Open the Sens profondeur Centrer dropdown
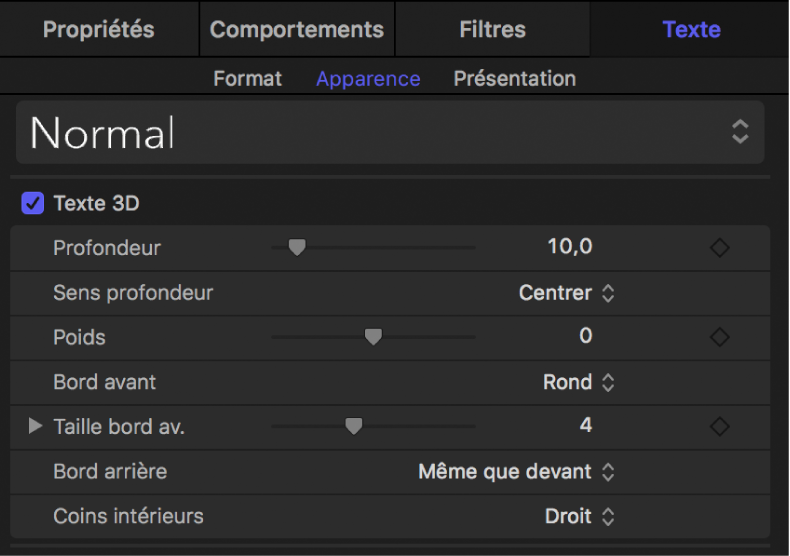Screen dimensions: 790x556 pyautogui.click(x=566, y=293)
